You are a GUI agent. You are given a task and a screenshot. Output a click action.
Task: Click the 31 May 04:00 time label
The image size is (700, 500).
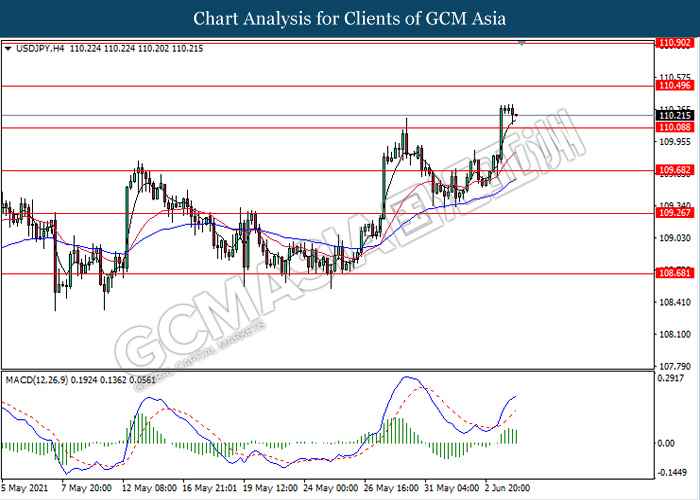[x=452, y=488]
